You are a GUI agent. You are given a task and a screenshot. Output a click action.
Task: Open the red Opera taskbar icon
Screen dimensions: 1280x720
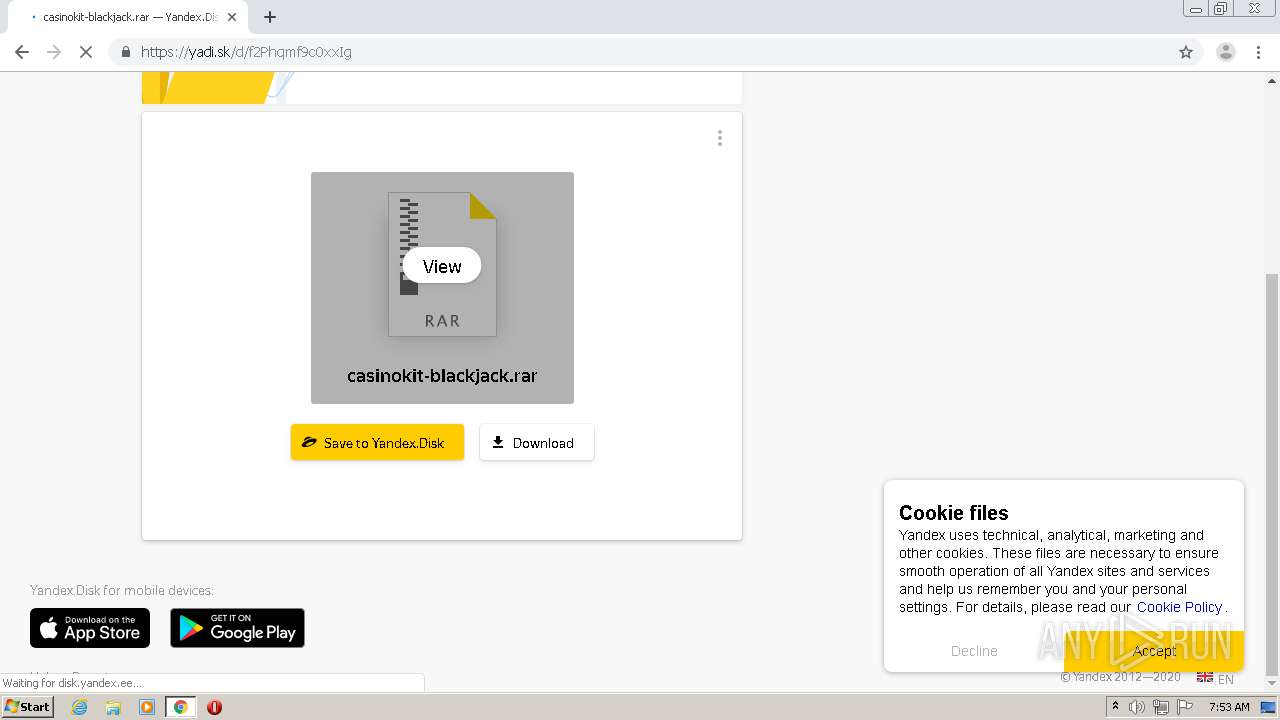[x=214, y=707]
